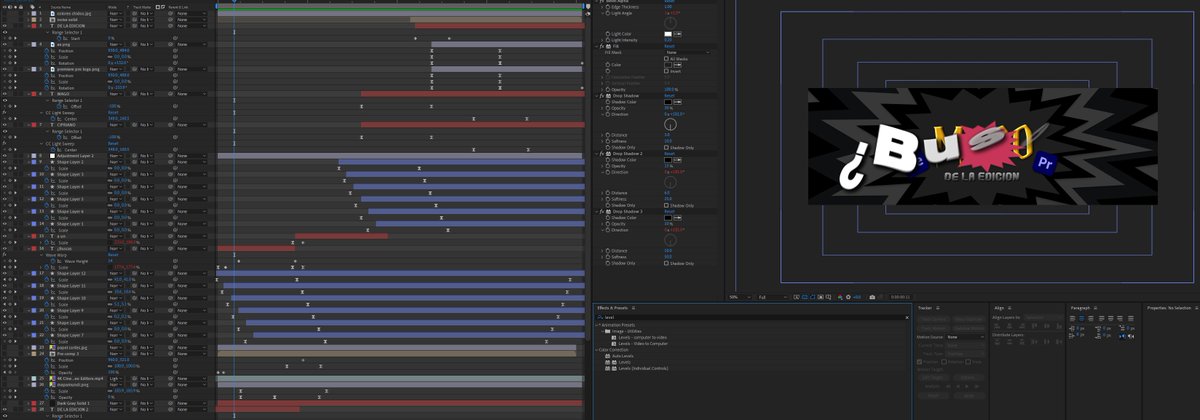1200x420 pixels.
Task: Open the Align panel menu icon
Action: (x=1009, y=308)
